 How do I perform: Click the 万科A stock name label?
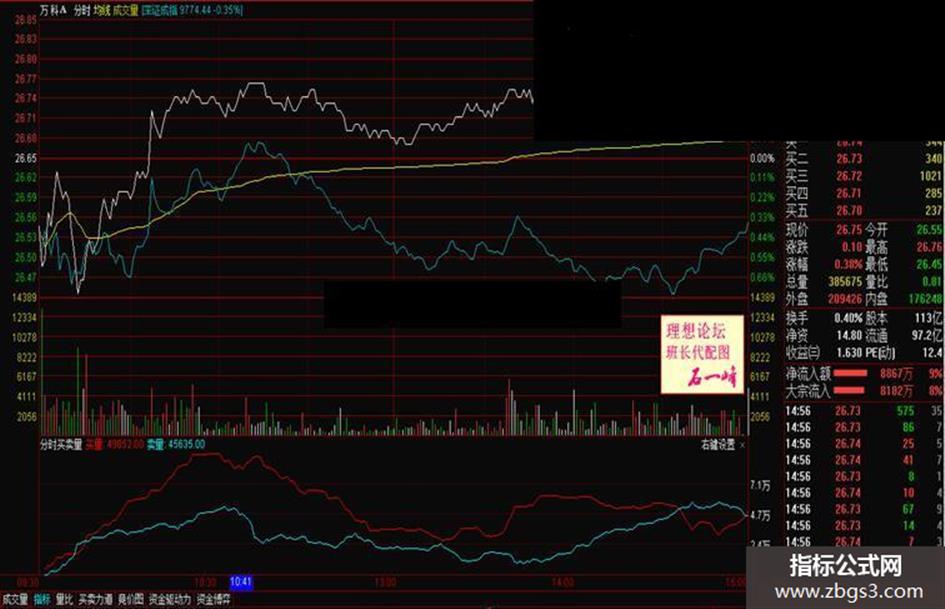(53, 10)
